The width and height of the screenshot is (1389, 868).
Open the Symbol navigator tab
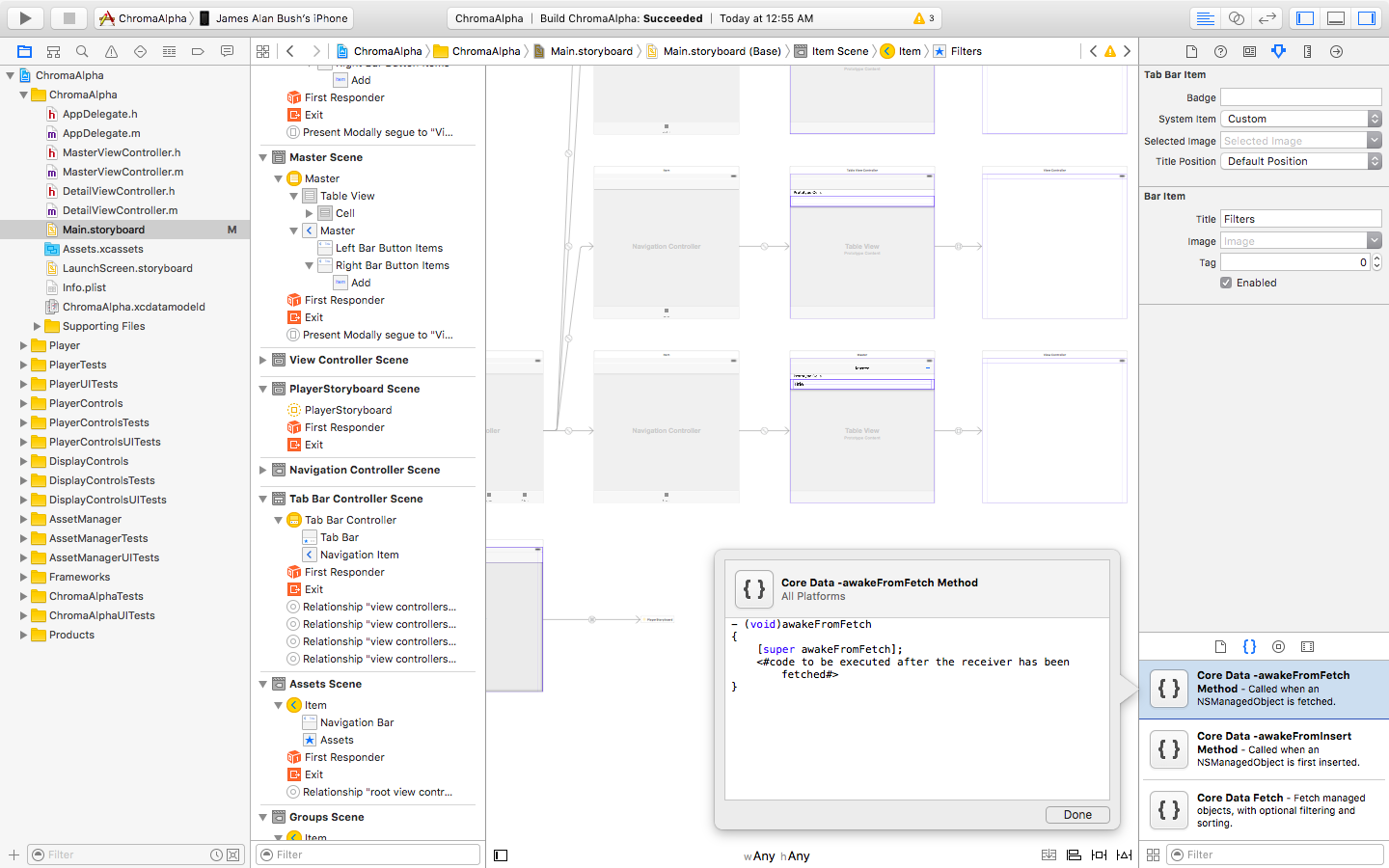[54, 51]
